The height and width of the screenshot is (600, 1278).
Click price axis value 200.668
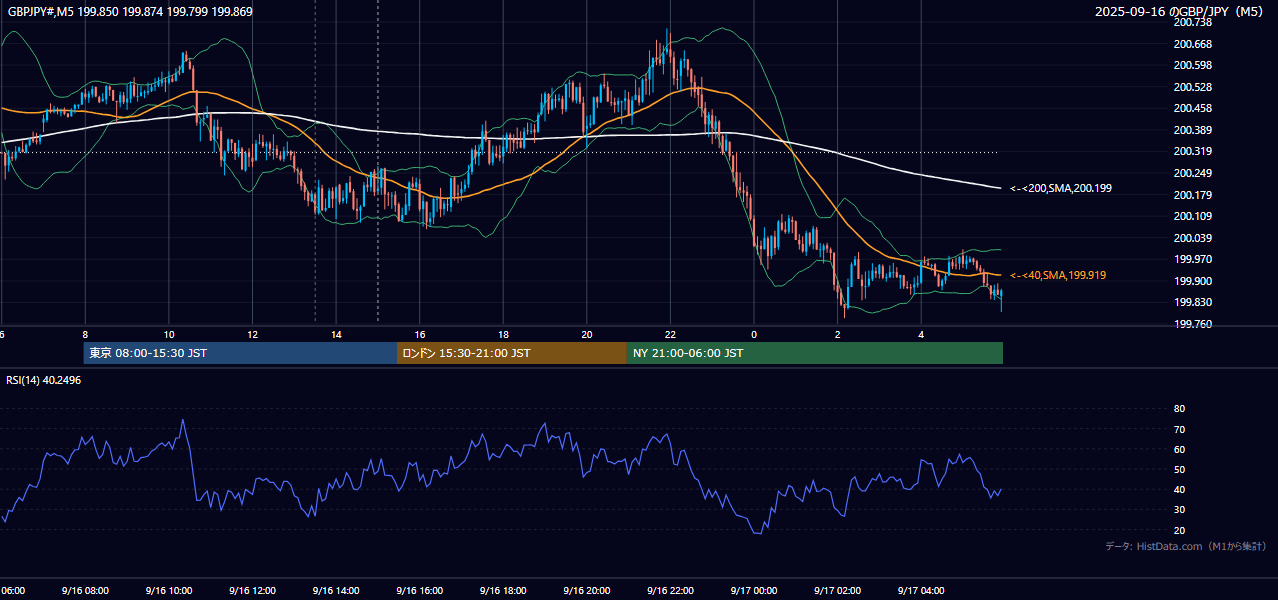point(1193,44)
